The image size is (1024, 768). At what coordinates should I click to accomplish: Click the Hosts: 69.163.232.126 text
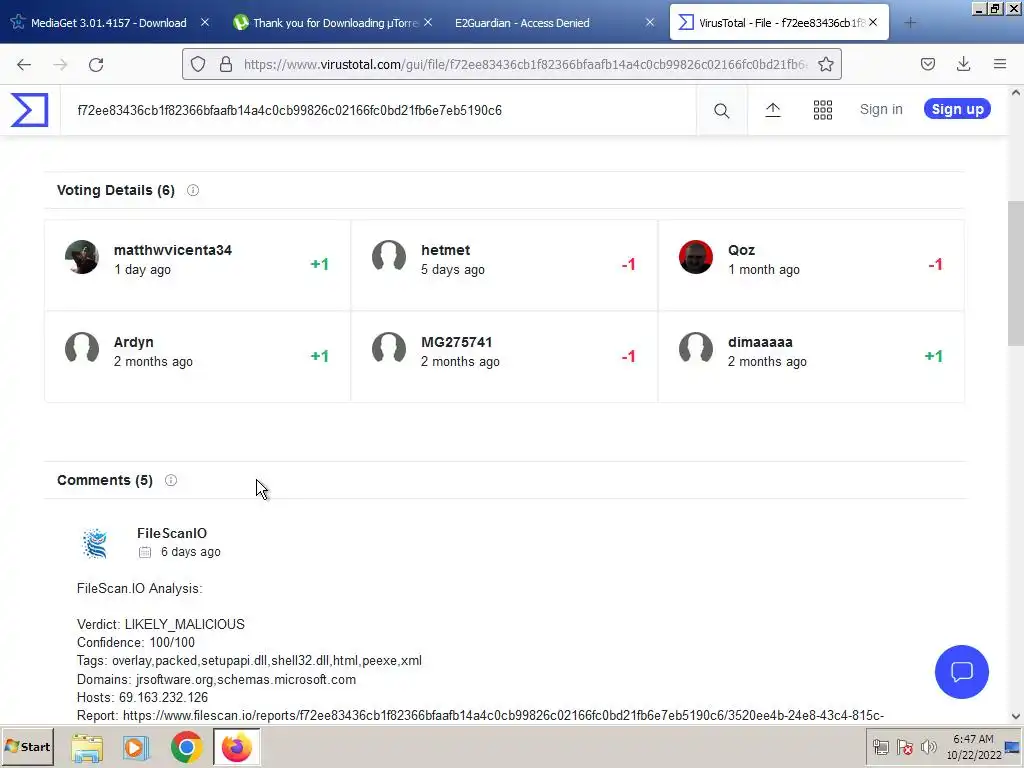(142, 697)
